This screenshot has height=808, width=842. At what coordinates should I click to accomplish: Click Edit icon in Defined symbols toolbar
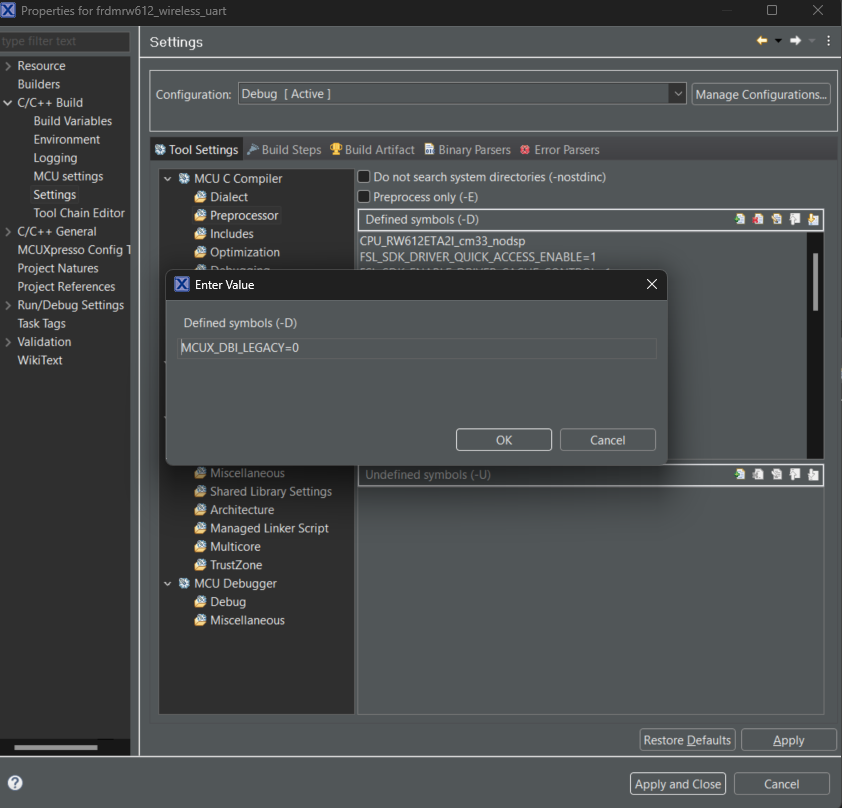coord(776,220)
